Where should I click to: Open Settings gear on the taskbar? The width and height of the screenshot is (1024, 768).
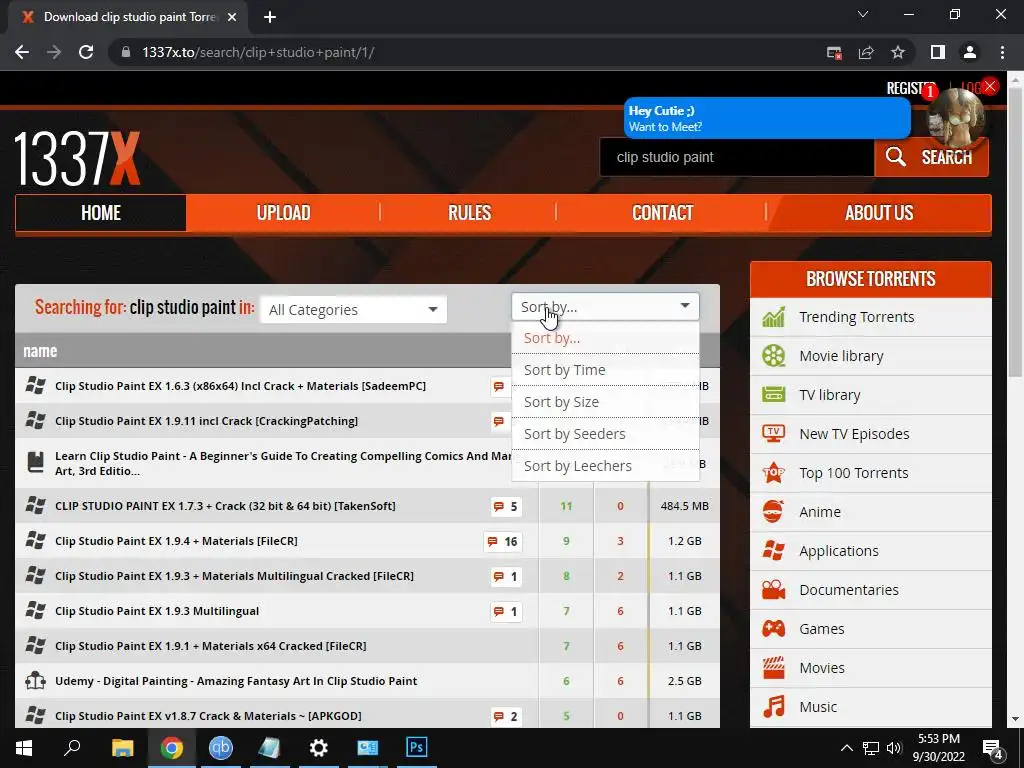coord(319,747)
